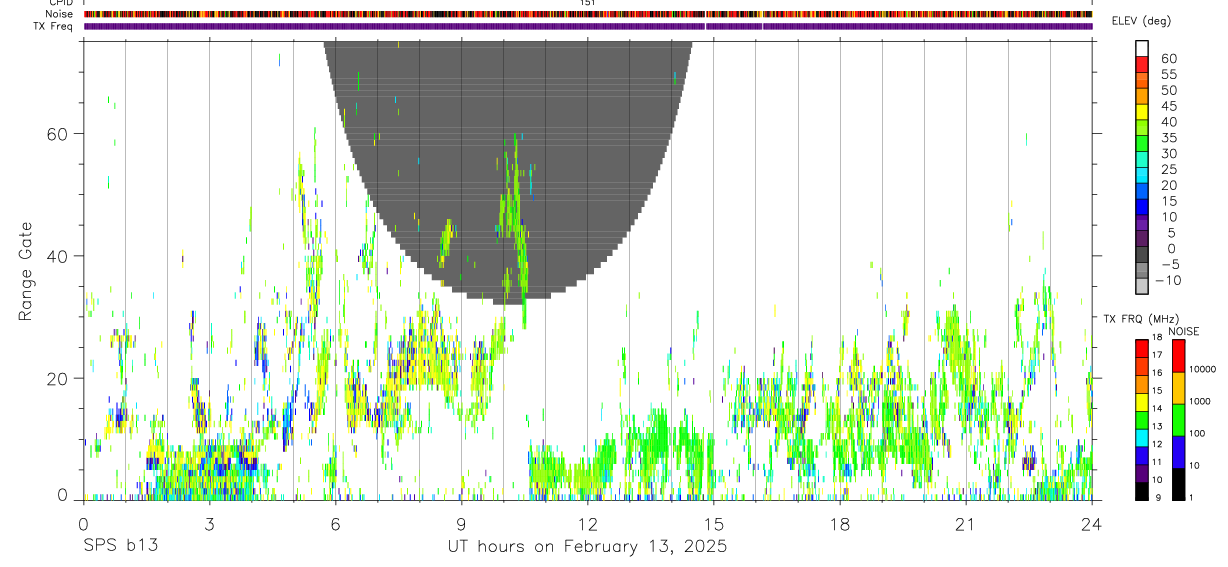Click the NOISE scale label '1000'
Image resolution: width=1228 pixels, height=567 pixels.
1199,402
